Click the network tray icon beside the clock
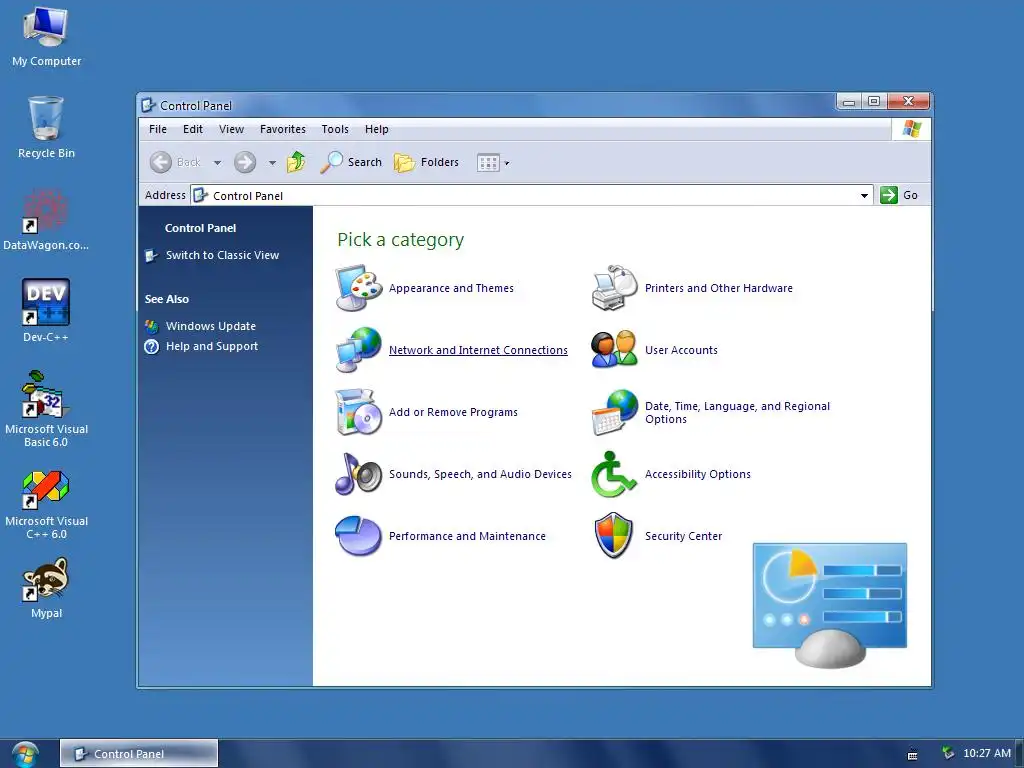This screenshot has height=768, width=1024. click(x=948, y=753)
